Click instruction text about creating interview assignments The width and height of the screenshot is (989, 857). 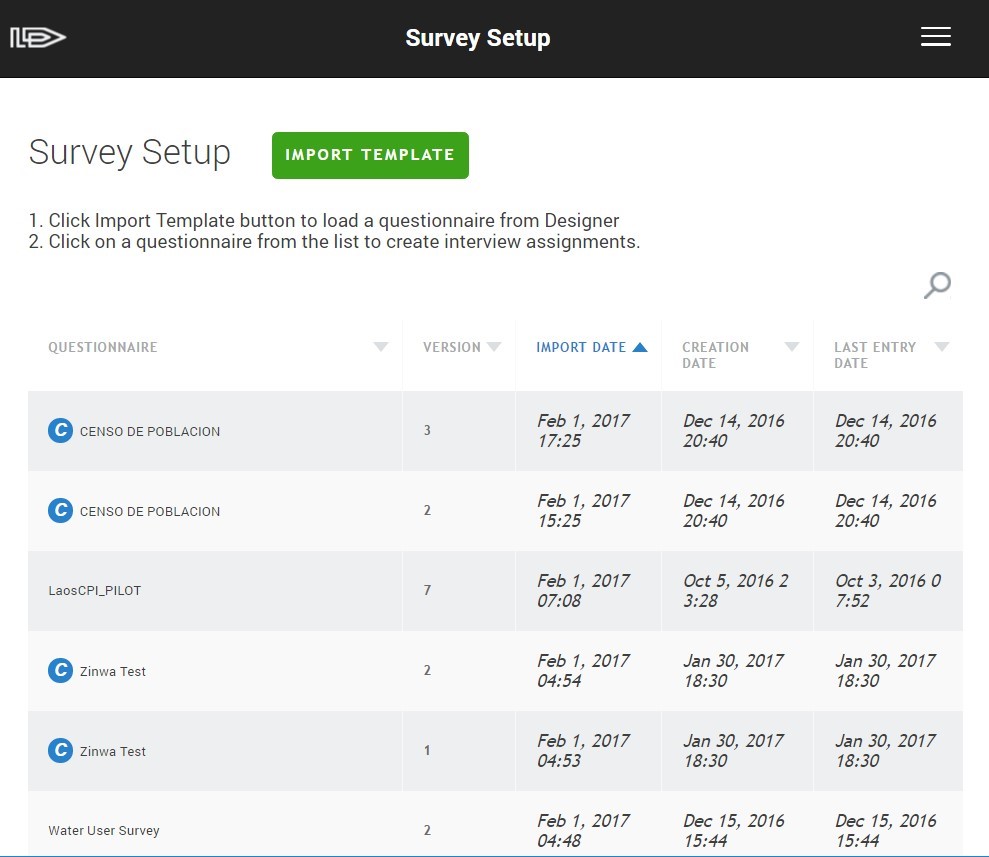click(x=334, y=242)
